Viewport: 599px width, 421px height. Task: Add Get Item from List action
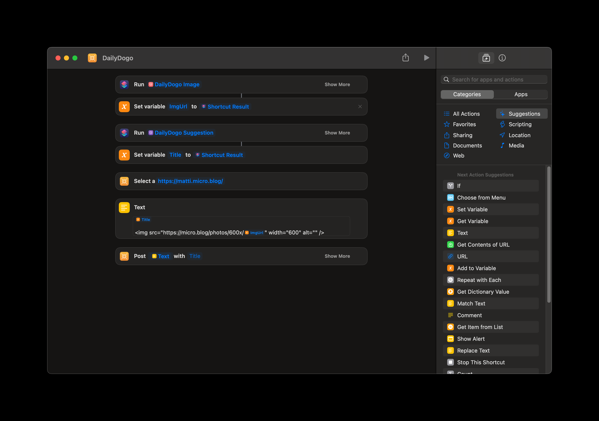pos(491,327)
